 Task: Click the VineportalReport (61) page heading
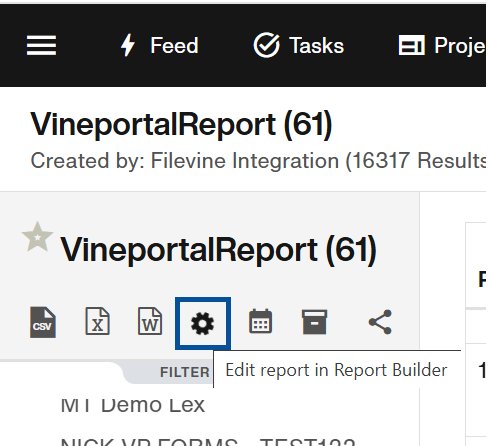click(x=181, y=124)
